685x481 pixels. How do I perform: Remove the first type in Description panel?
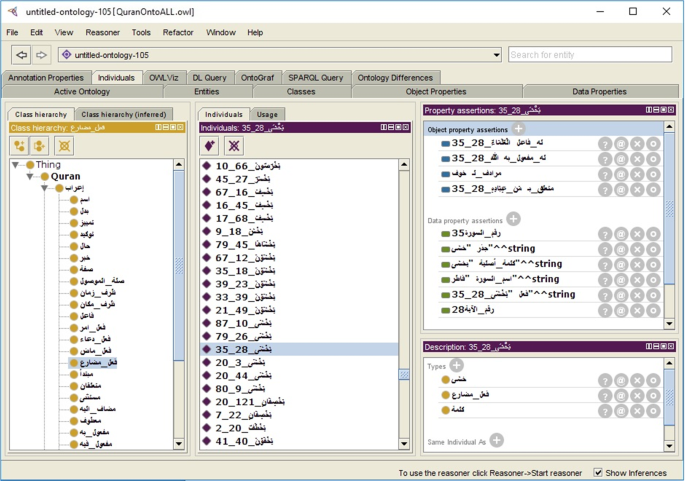pyautogui.click(x=637, y=381)
